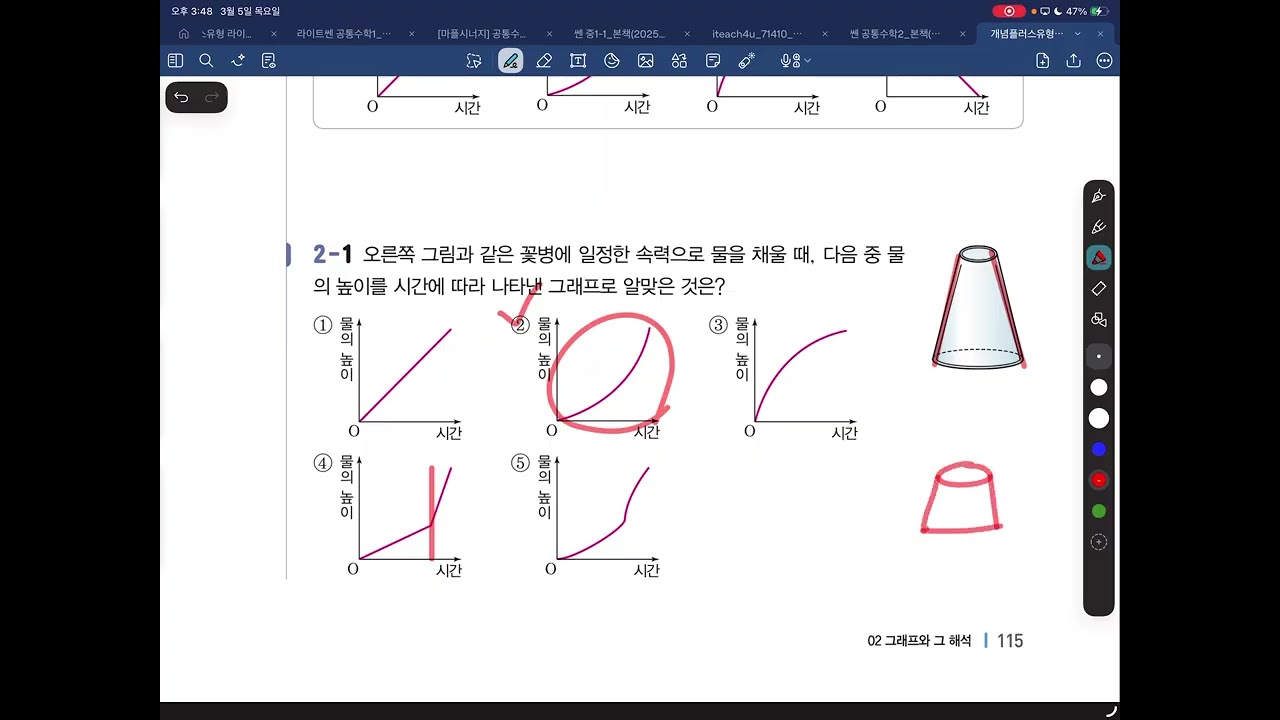
Task: Close the iteach4u_71410 tab
Action: tap(825, 34)
